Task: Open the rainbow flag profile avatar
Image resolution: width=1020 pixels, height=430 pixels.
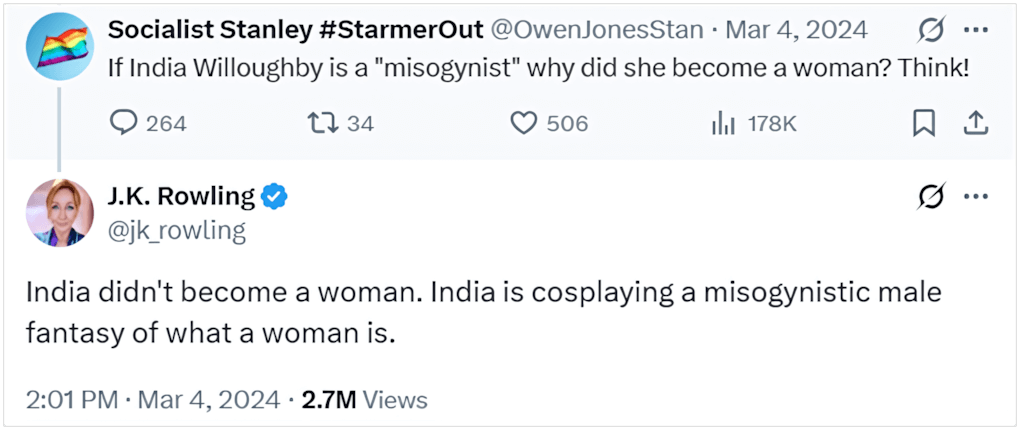Action: pyautogui.click(x=58, y=46)
